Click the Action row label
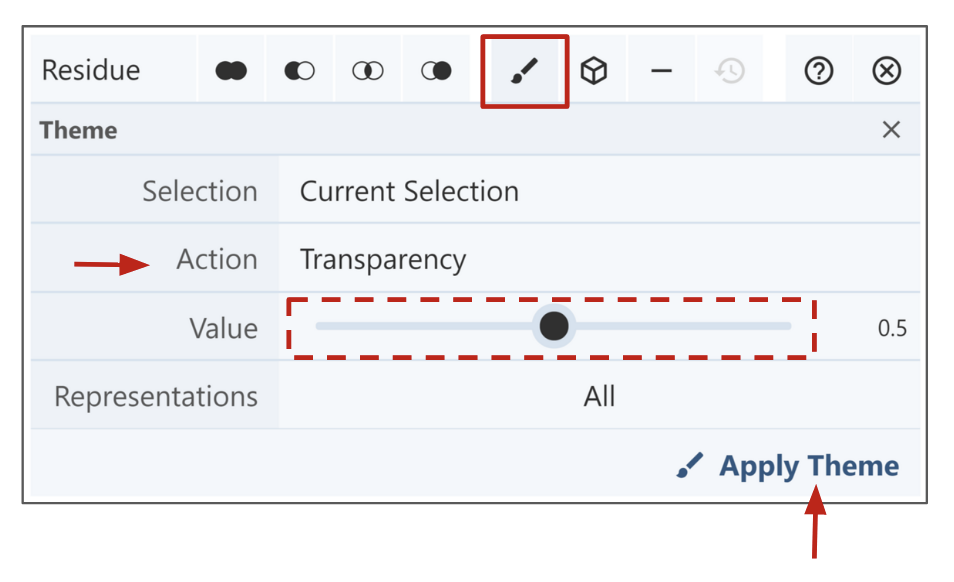The height and width of the screenshot is (582, 954). click(x=216, y=260)
